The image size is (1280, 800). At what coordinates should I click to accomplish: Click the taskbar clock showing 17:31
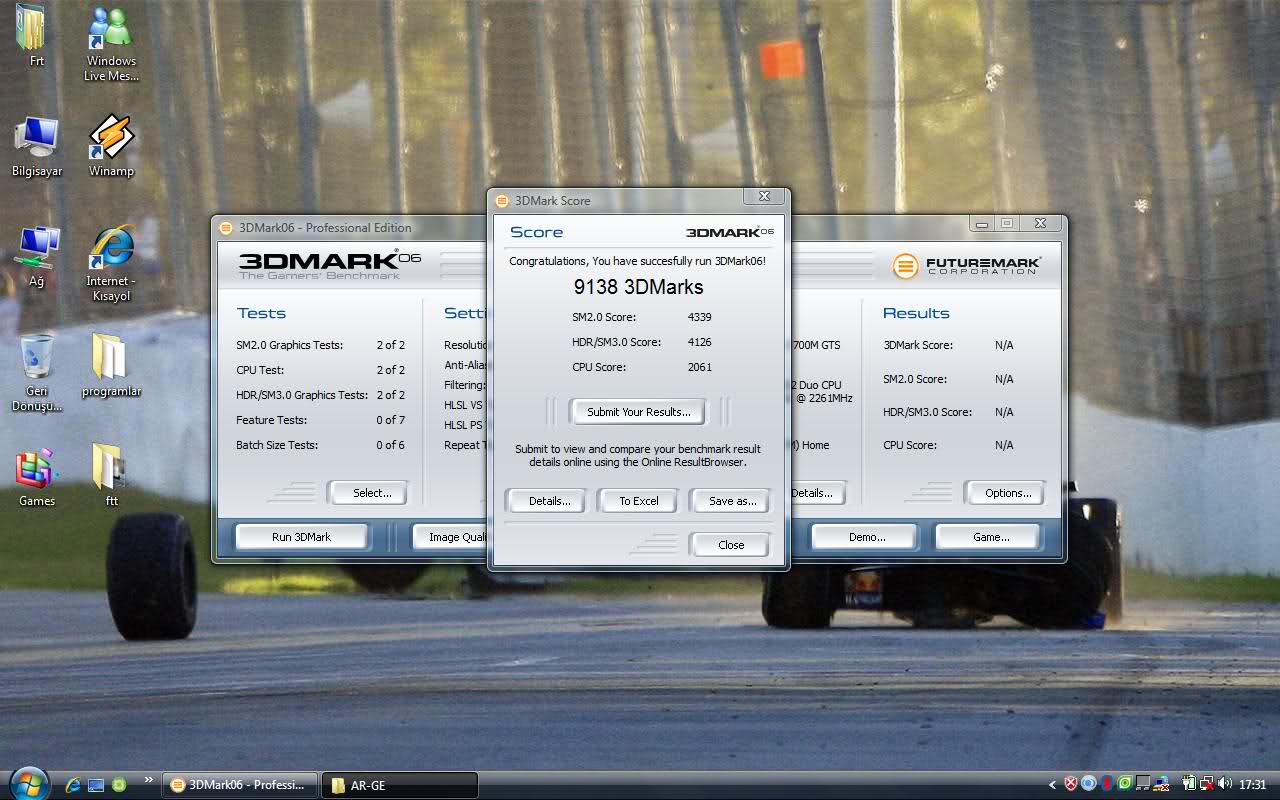click(1253, 785)
